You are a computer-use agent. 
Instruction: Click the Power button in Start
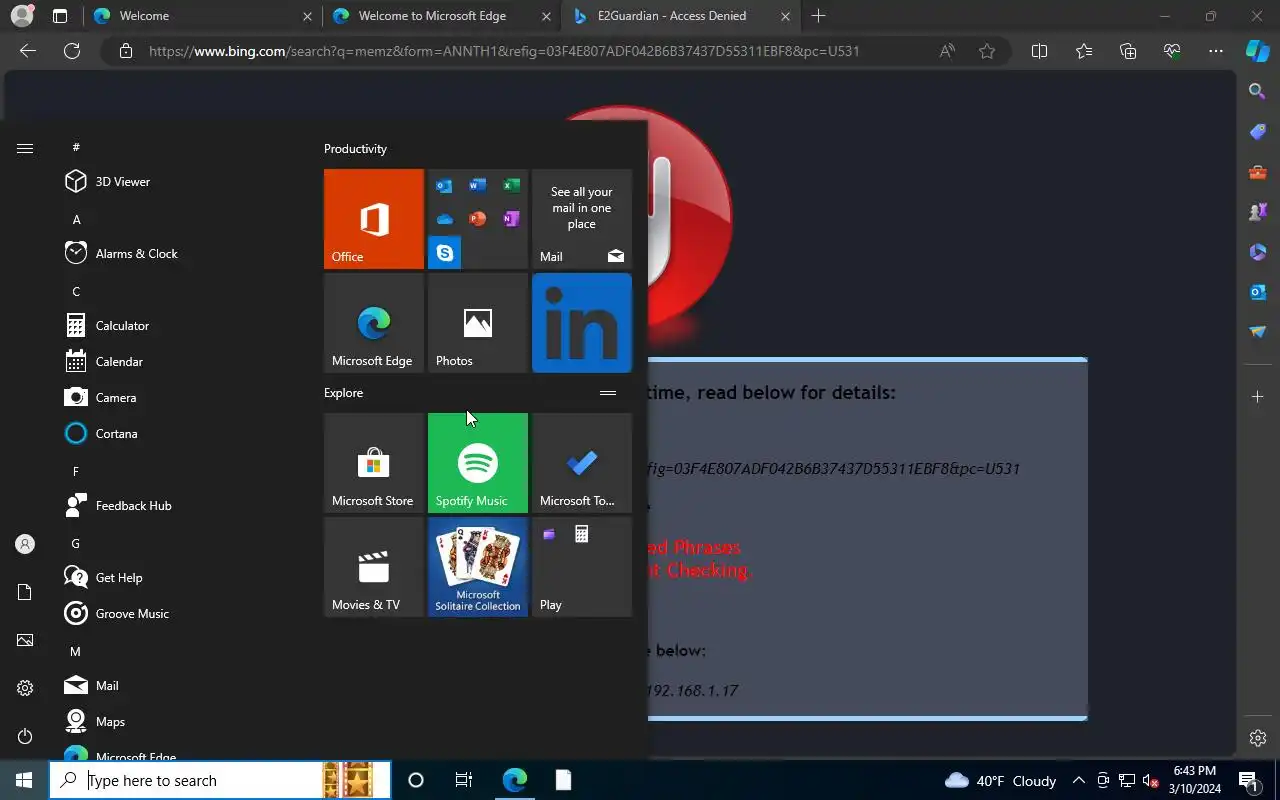point(25,736)
